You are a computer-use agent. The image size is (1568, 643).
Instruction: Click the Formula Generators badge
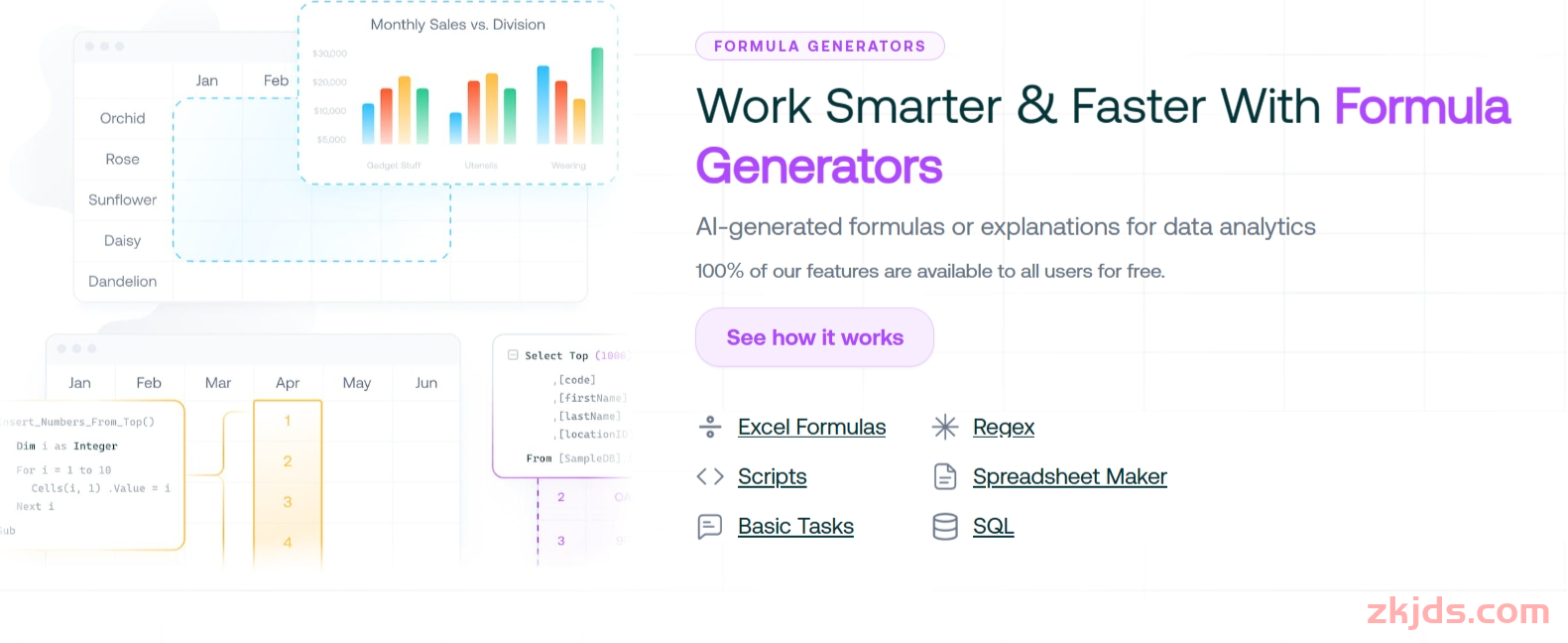click(x=819, y=46)
